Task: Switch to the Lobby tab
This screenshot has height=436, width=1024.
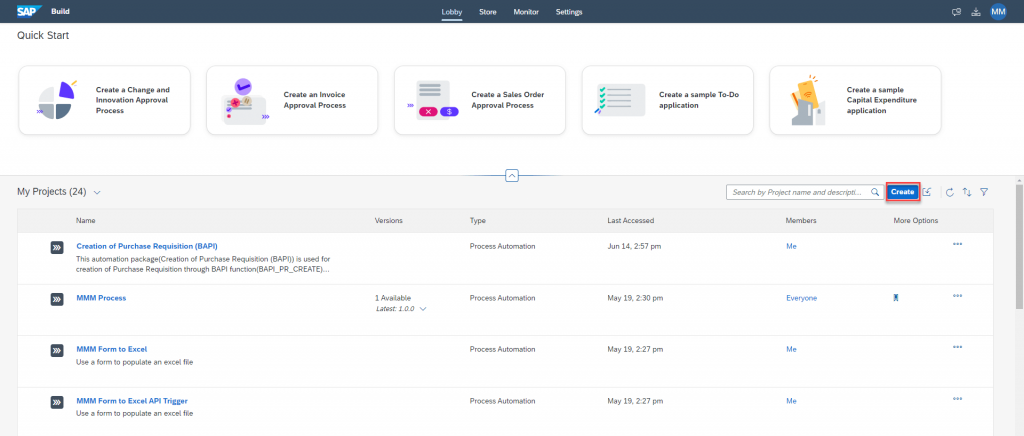Action: [x=452, y=12]
